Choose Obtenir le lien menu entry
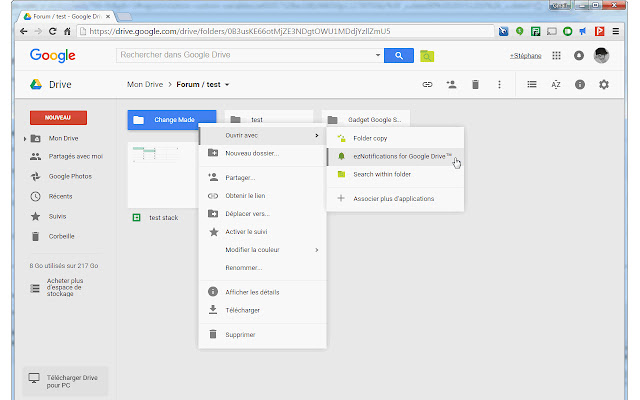 [x=262, y=196]
